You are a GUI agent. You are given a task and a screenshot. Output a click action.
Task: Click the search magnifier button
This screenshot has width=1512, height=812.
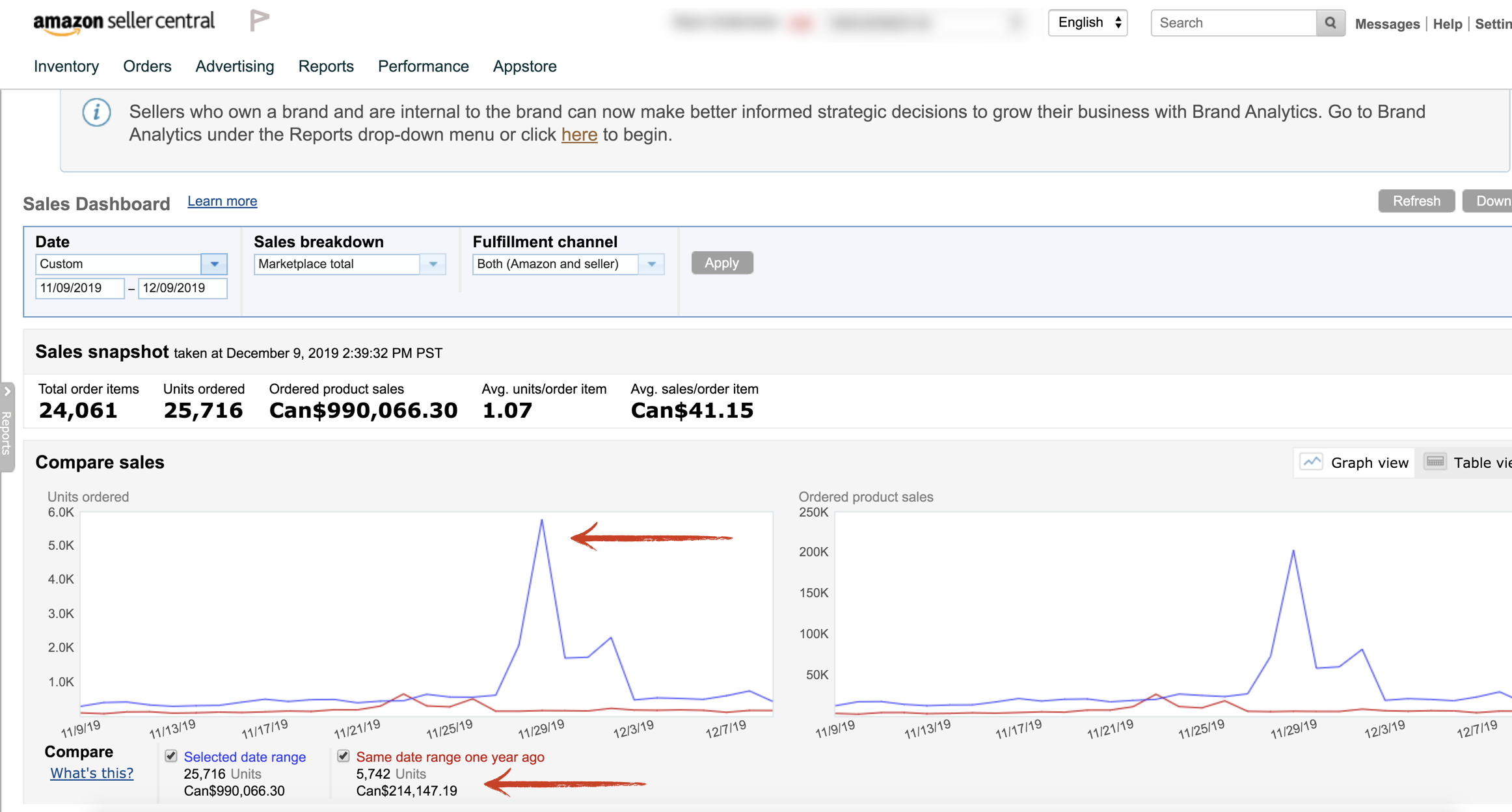coord(1330,23)
